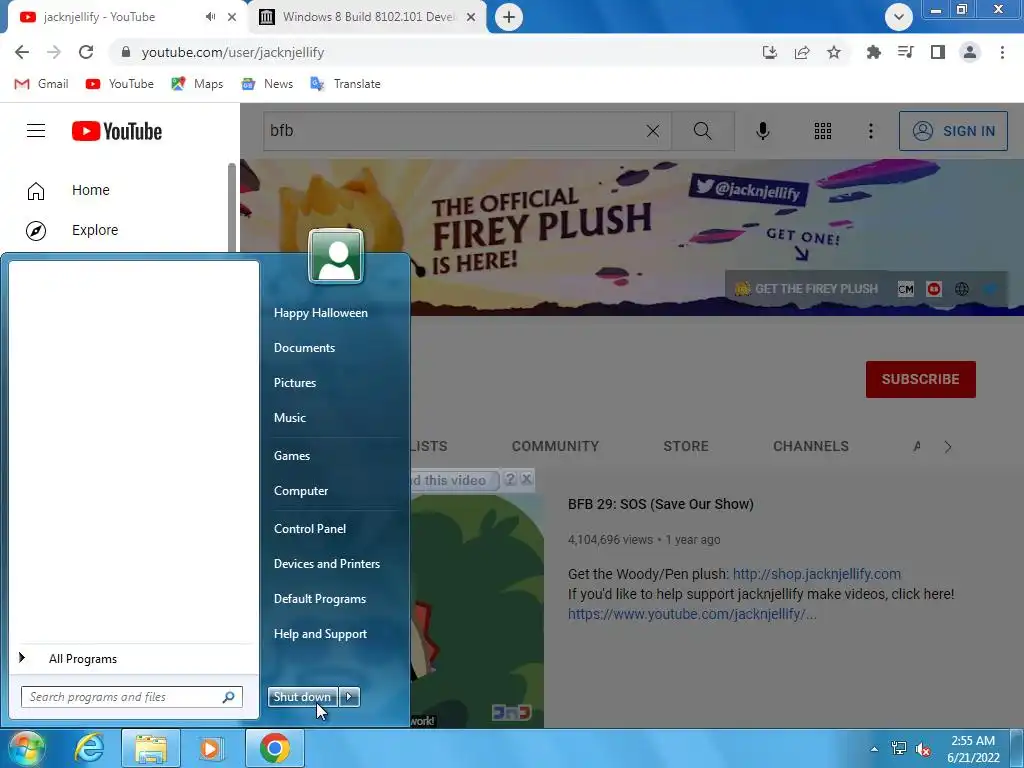This screenshot has height=768, width=1024.
Task: Open Chrome profile avatar
Action: click(x=970, y=52)
